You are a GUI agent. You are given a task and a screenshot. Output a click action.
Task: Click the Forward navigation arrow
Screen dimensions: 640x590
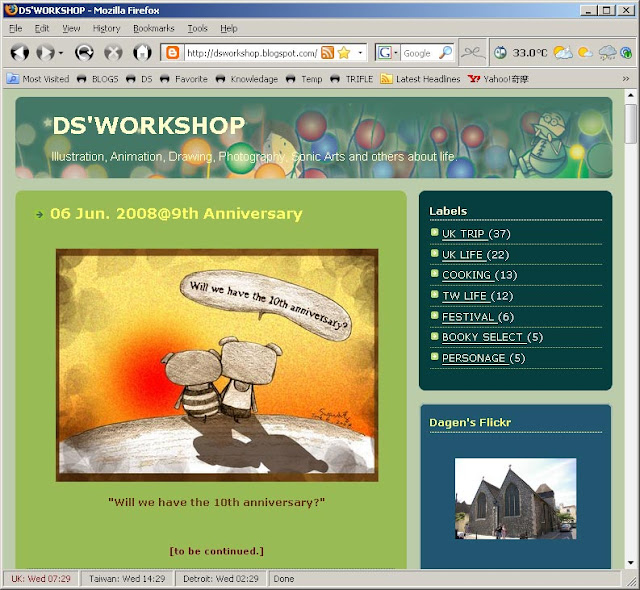click(x=45, y=53)
